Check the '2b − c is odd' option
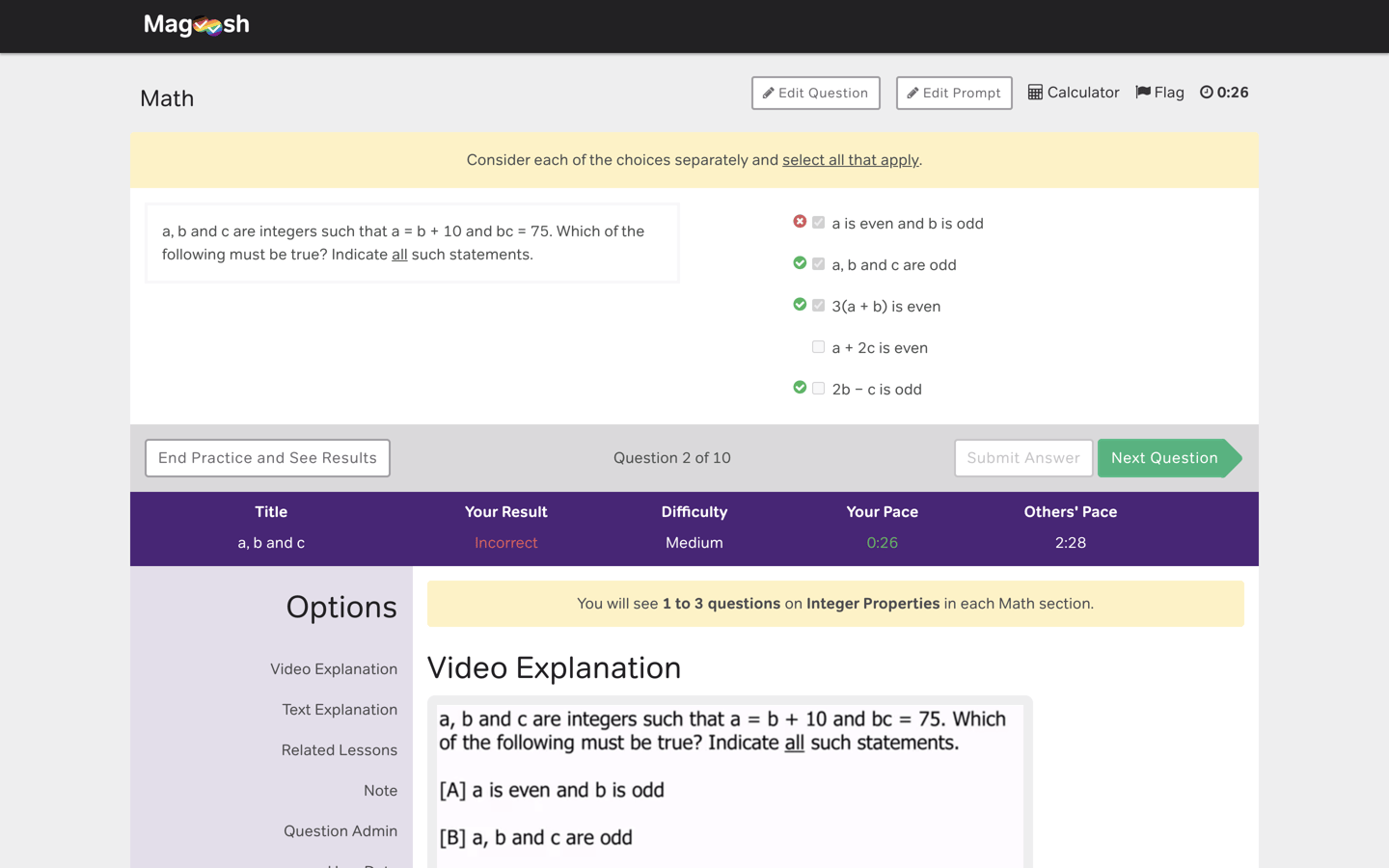The image size is (1389, 868). [818, 388]
